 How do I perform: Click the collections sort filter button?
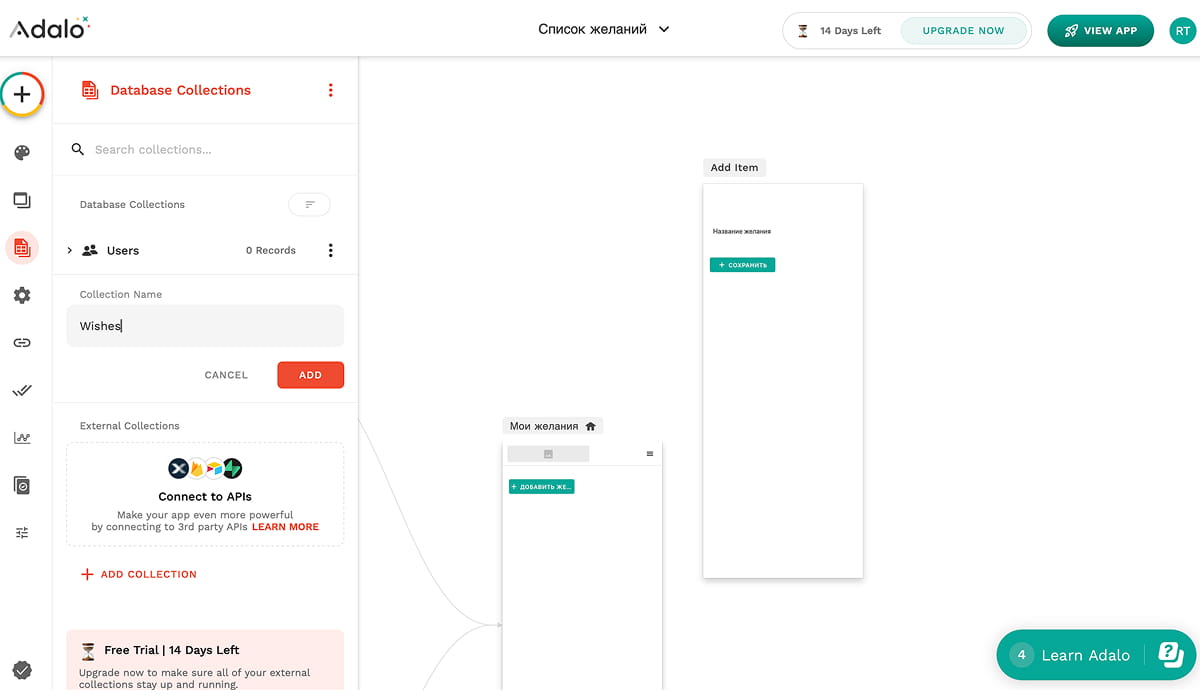pyautogui.click(x=309, y=204)
